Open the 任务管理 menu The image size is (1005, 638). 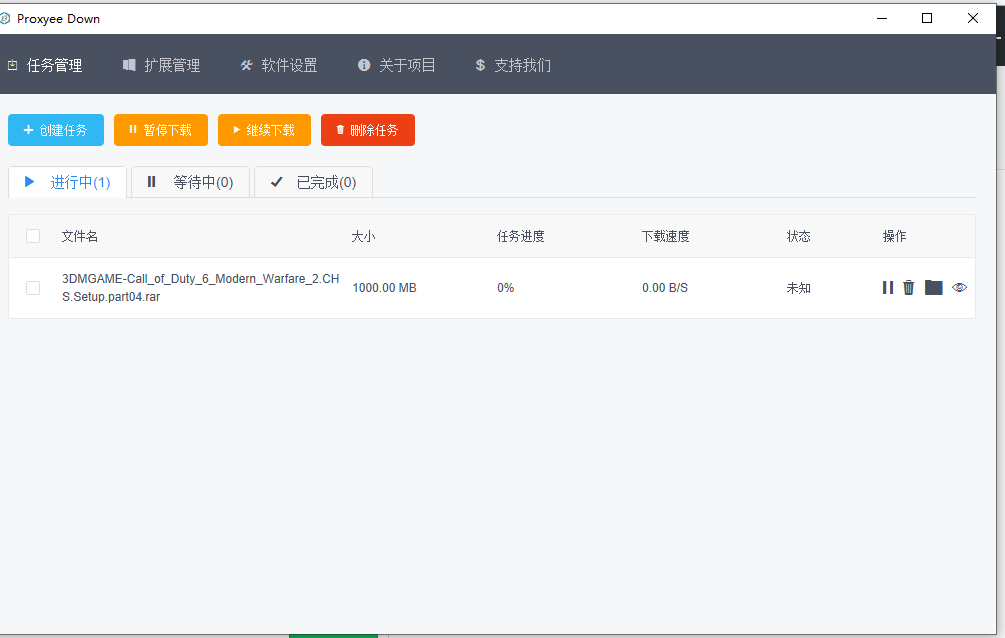[45, 65]
